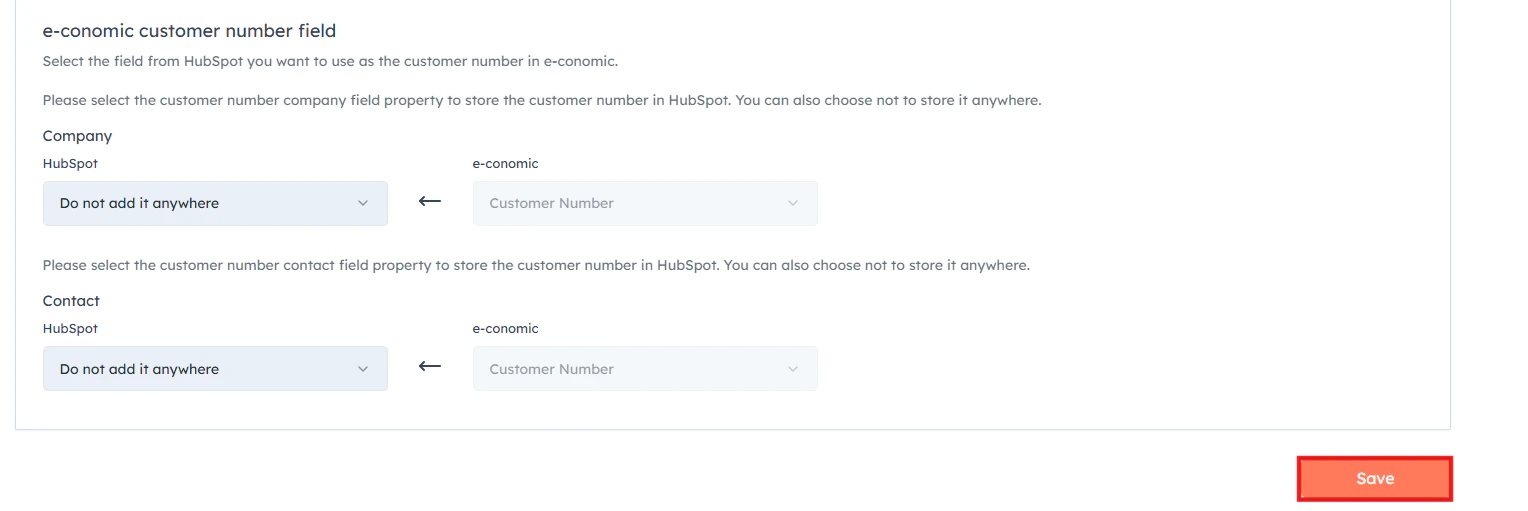The image size is (1528, 511).
Task: Click the Contact section label
Action: point(71,301)
